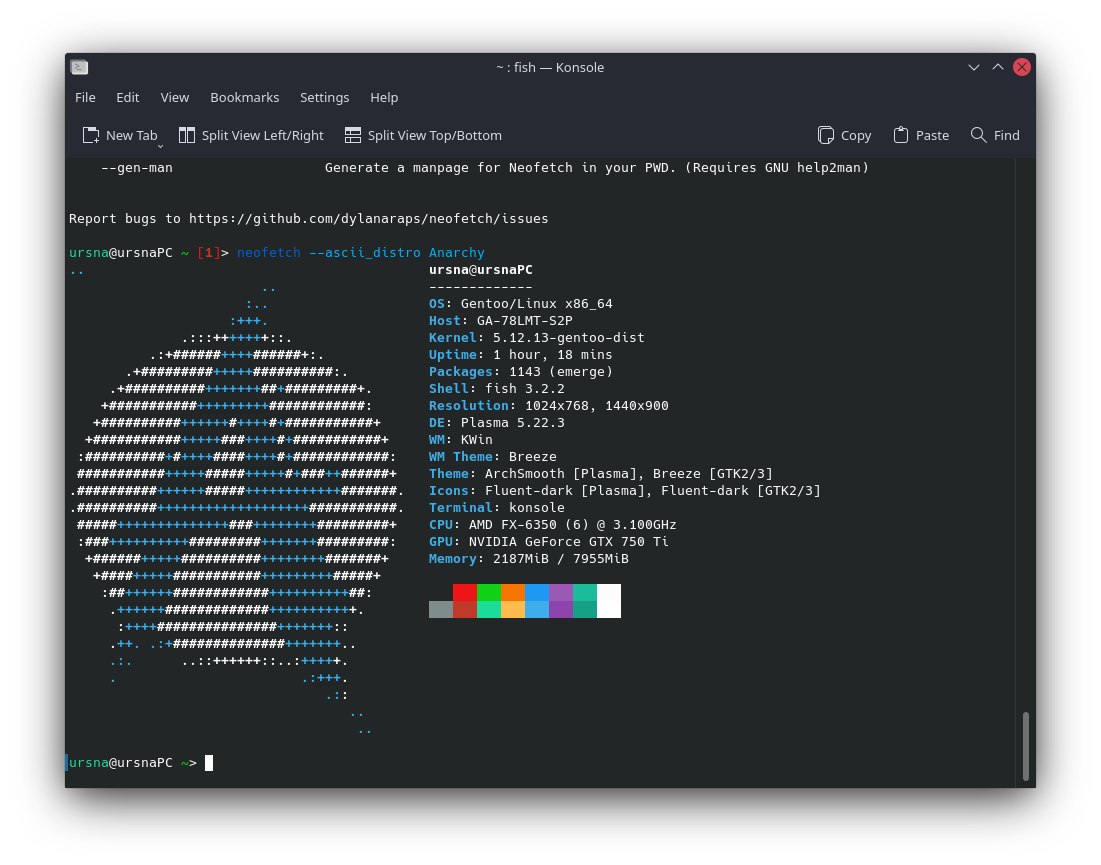
Task: Click the "Packages: 1143 (emerge)" line
Action: (521, 371)
